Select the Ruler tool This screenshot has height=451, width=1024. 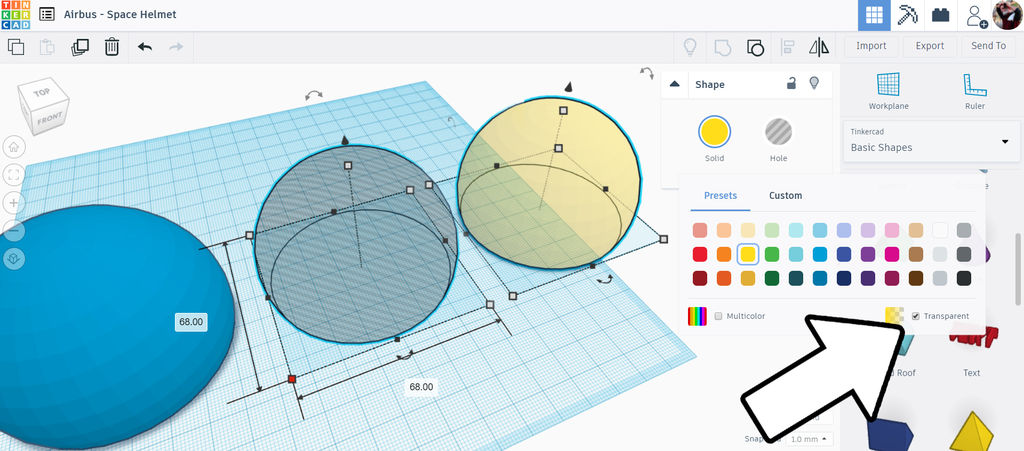click(x=974, y=91)
